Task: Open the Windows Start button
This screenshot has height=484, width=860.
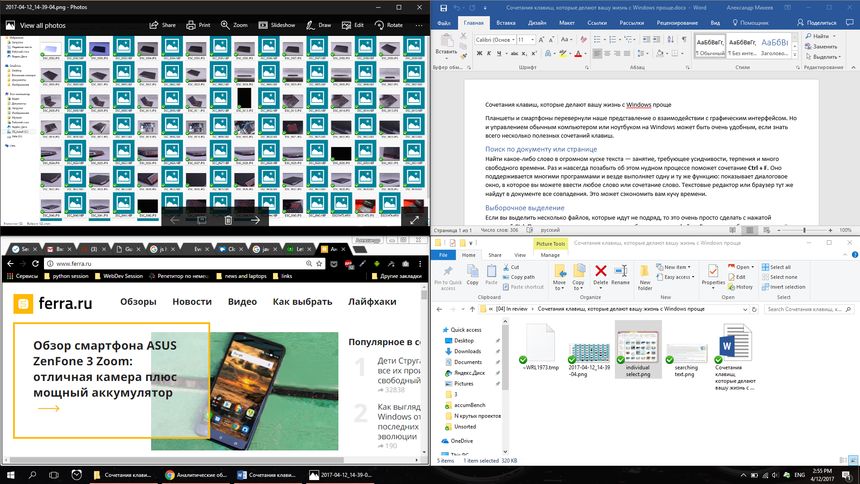Action: 10,475
